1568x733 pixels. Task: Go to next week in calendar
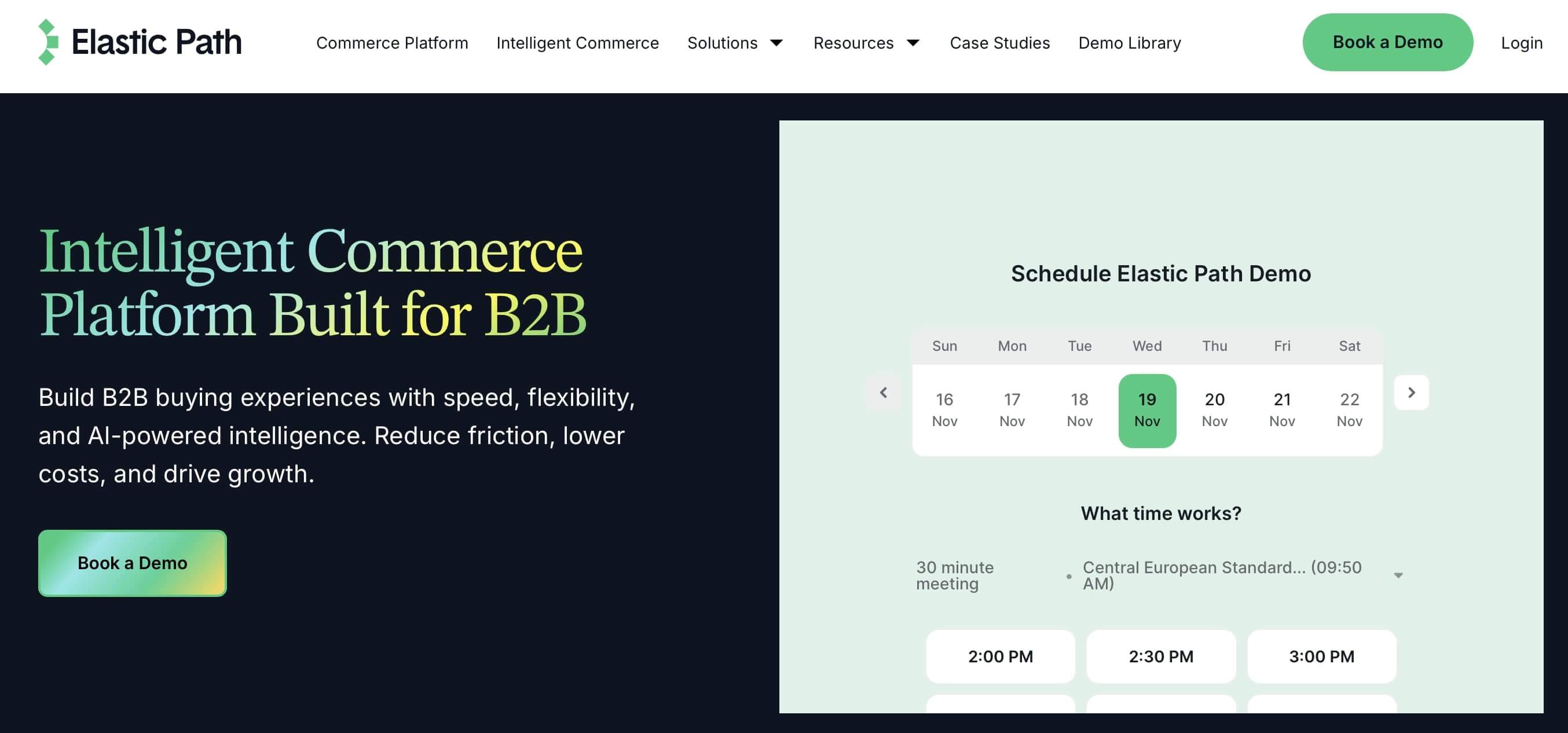tap(1411, 393)
